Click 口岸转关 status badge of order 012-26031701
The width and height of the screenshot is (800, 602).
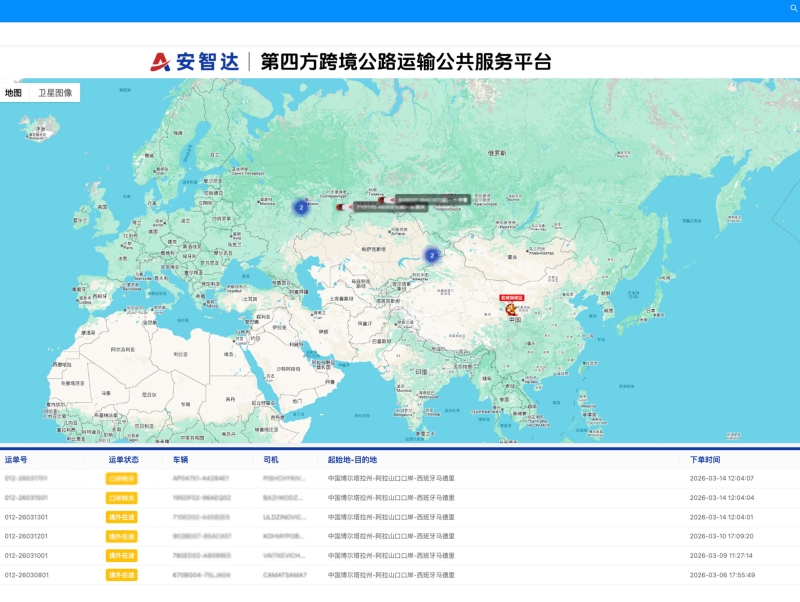tap(121, 479)
